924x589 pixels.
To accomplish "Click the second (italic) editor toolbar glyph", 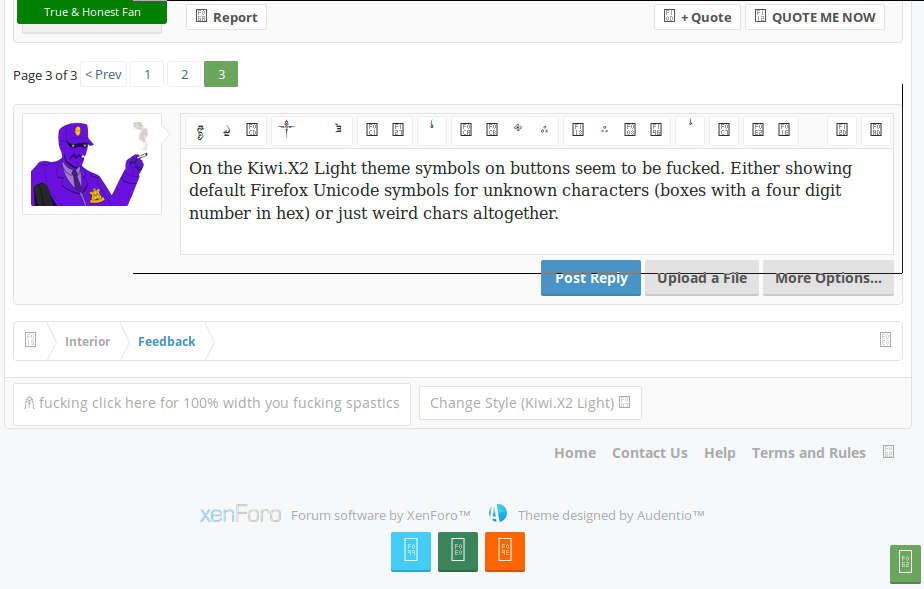I will (x=226, y=131).
